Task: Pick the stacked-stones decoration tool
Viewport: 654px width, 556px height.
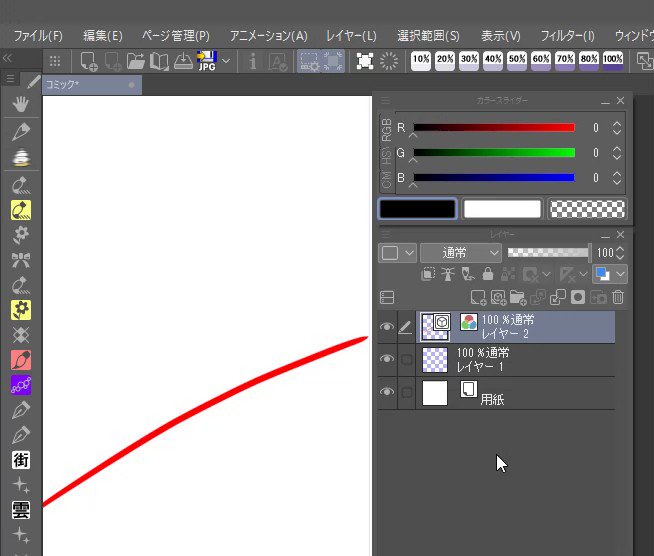Action: click(20, 158)
